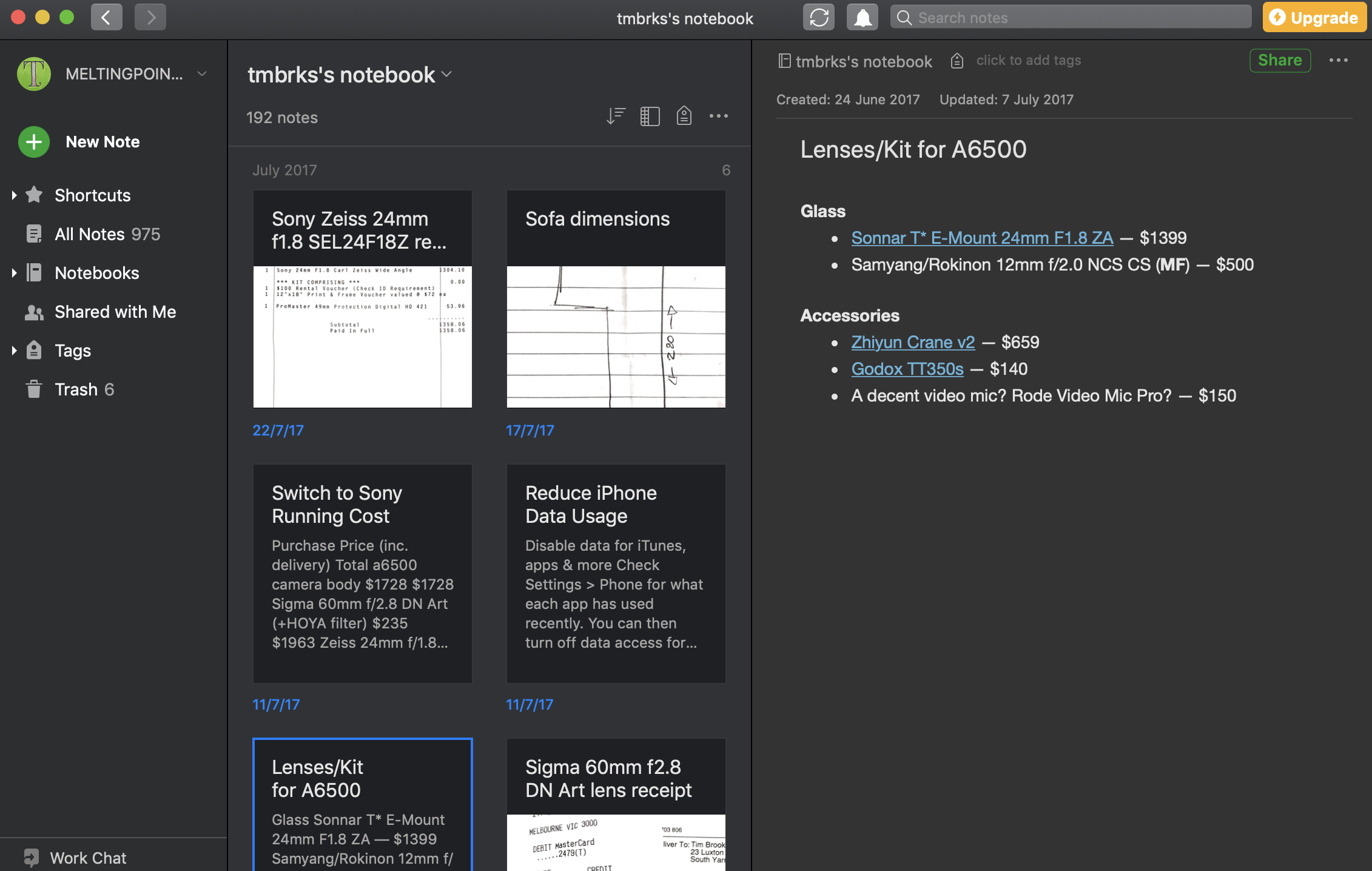The image size is (1372, 871).
Task: Expand the Tags section
Action: click(13, 350)
